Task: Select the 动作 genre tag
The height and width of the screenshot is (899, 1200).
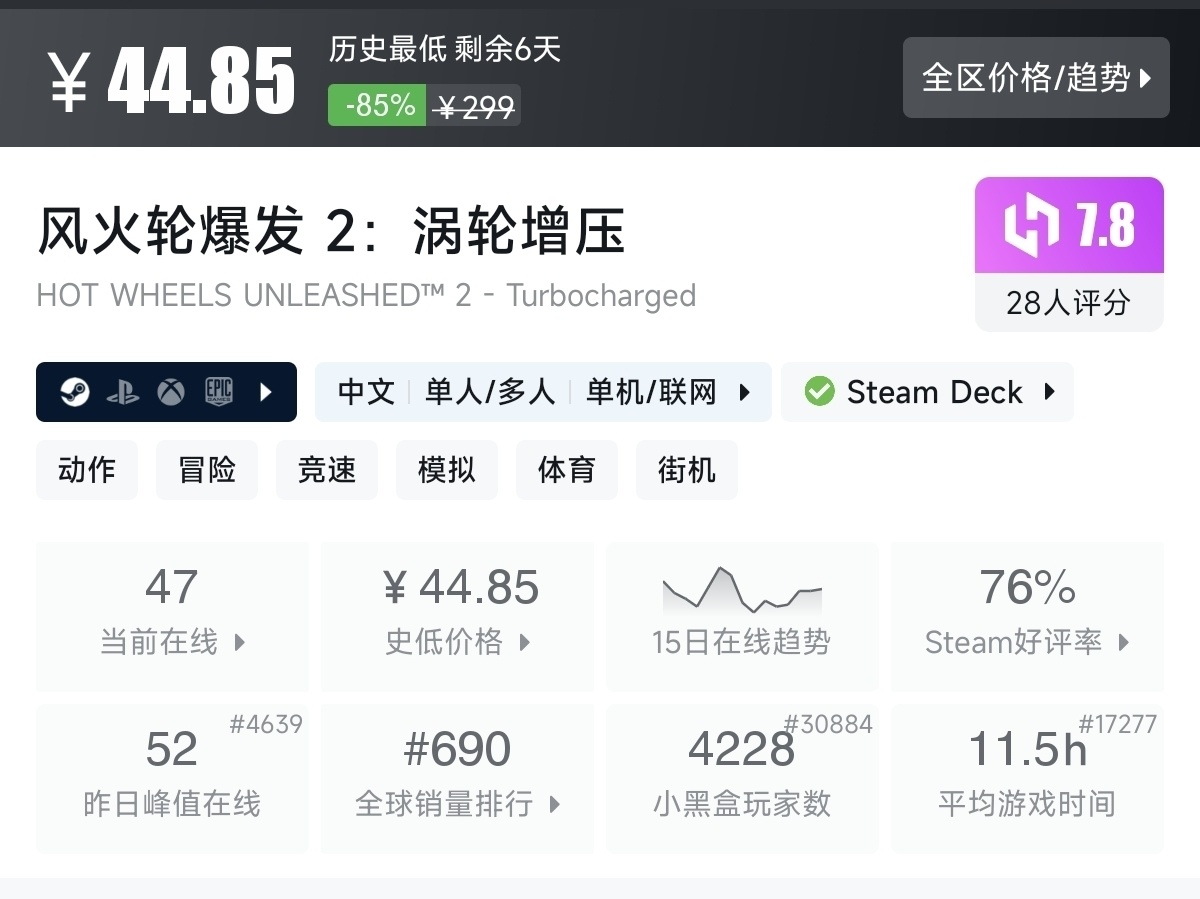Action: pyautogui.click(x=87, y=470)
